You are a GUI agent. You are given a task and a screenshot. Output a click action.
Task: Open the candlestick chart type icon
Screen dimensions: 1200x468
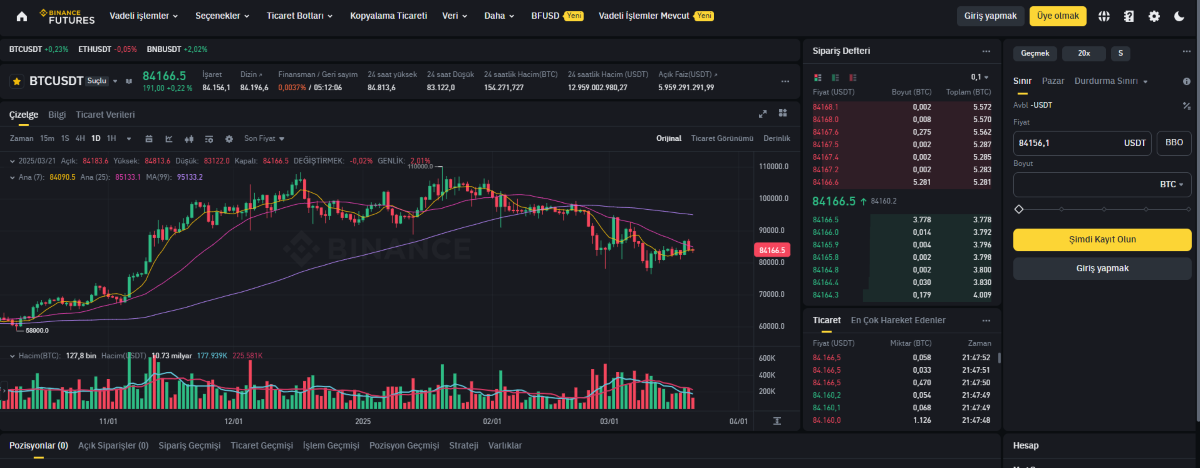[189, 138]
